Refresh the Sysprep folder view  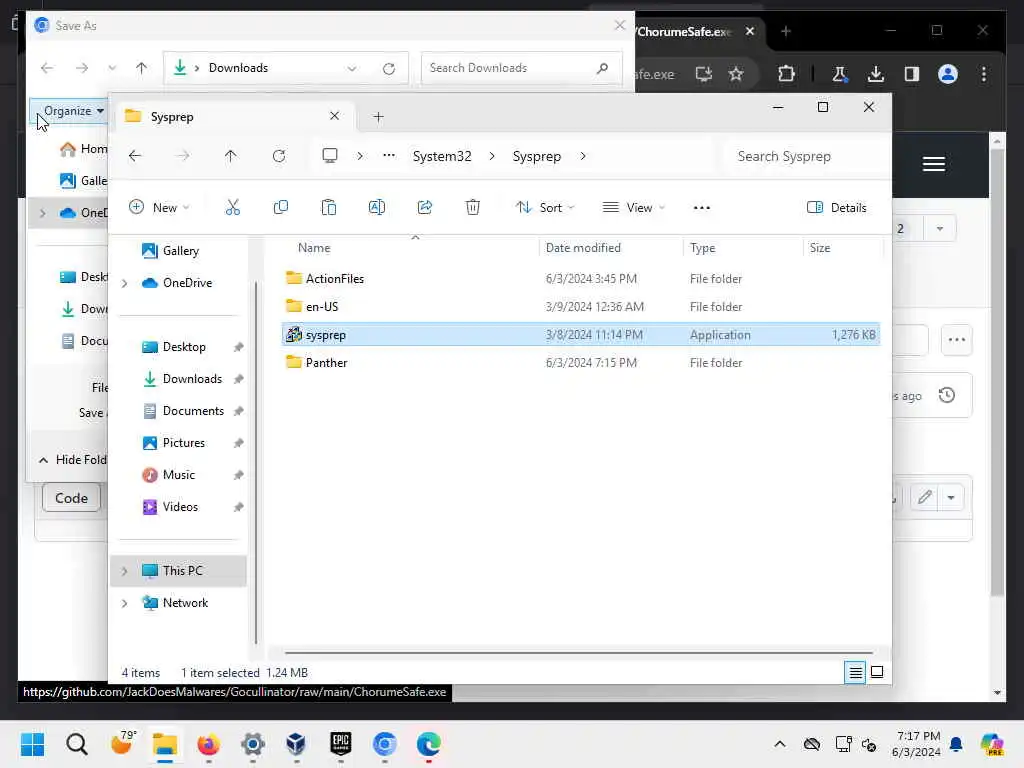point(279,156)
